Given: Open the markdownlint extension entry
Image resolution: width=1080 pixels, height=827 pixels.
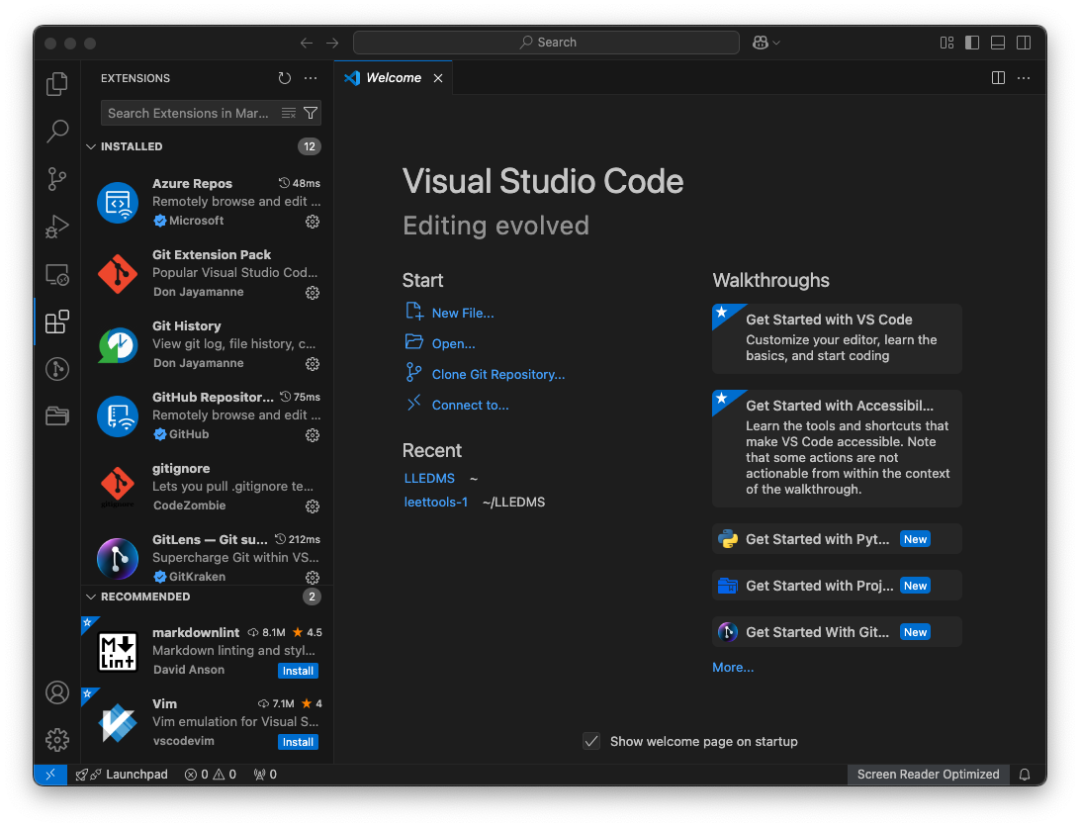Looking at the screenshot, I should (207, 651).
